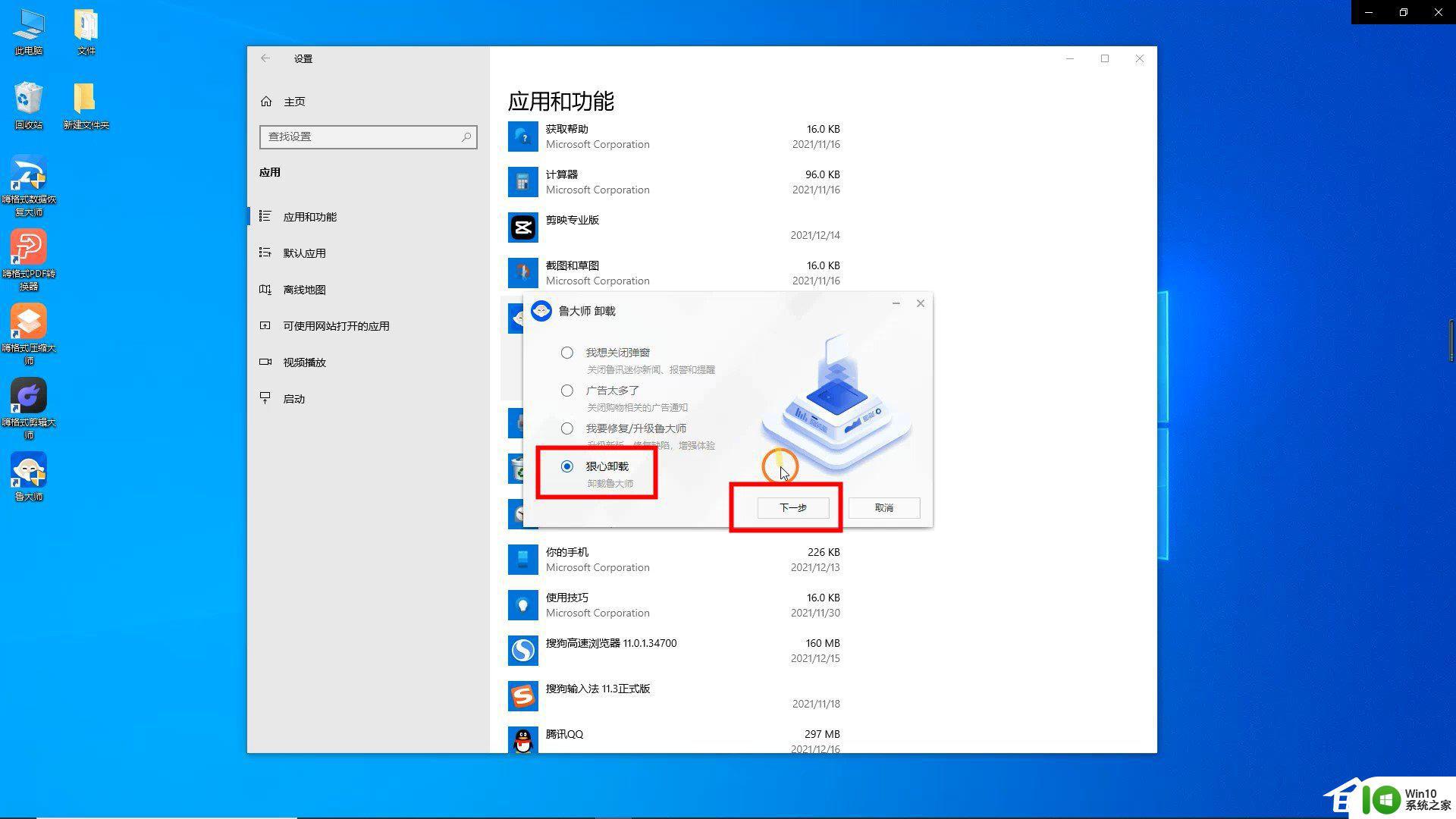
Task: Open the 文件 folder on desktop
Action: pyautogui.click(x=86, y=33)
